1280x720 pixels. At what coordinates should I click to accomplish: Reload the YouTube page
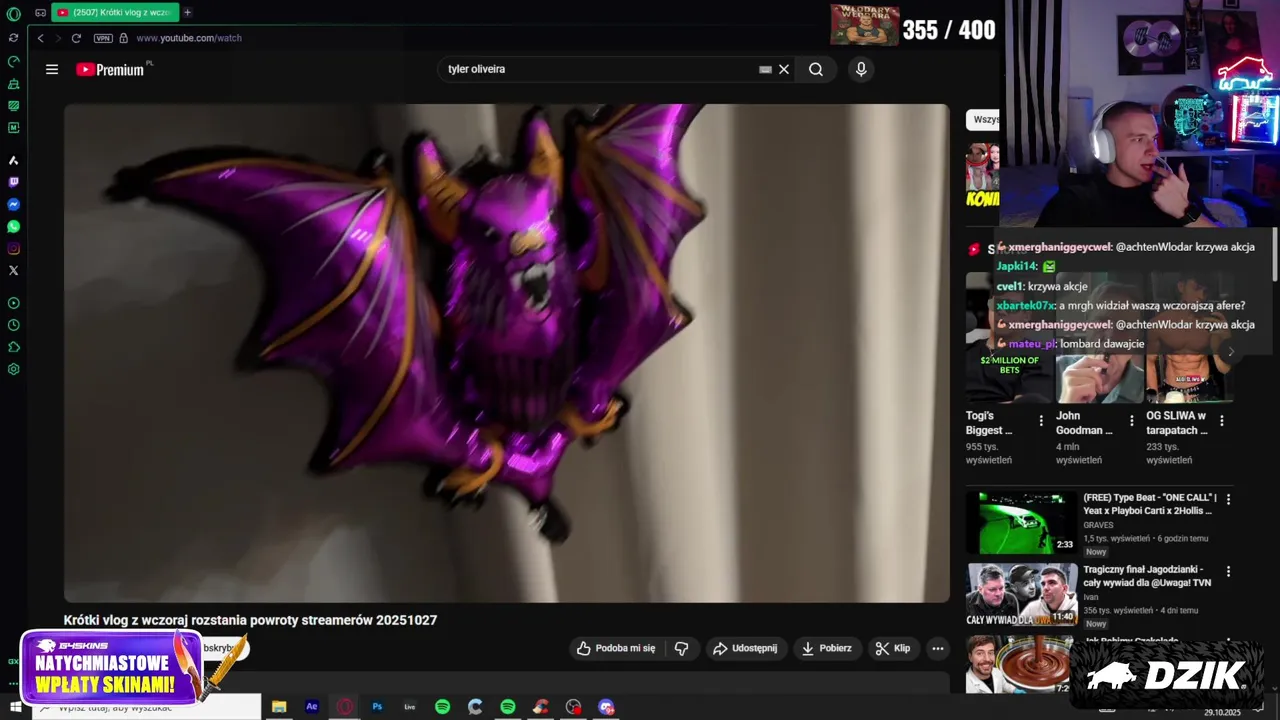(x=76, y=38)
